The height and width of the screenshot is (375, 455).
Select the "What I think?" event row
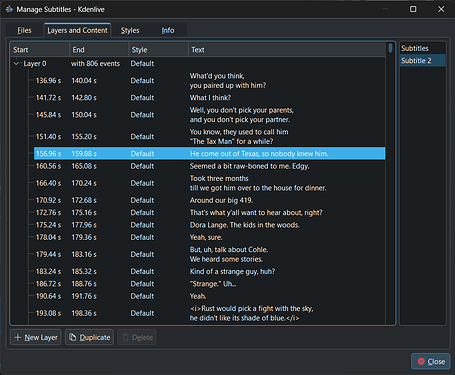pyautogui.click(x=210, y=98)
